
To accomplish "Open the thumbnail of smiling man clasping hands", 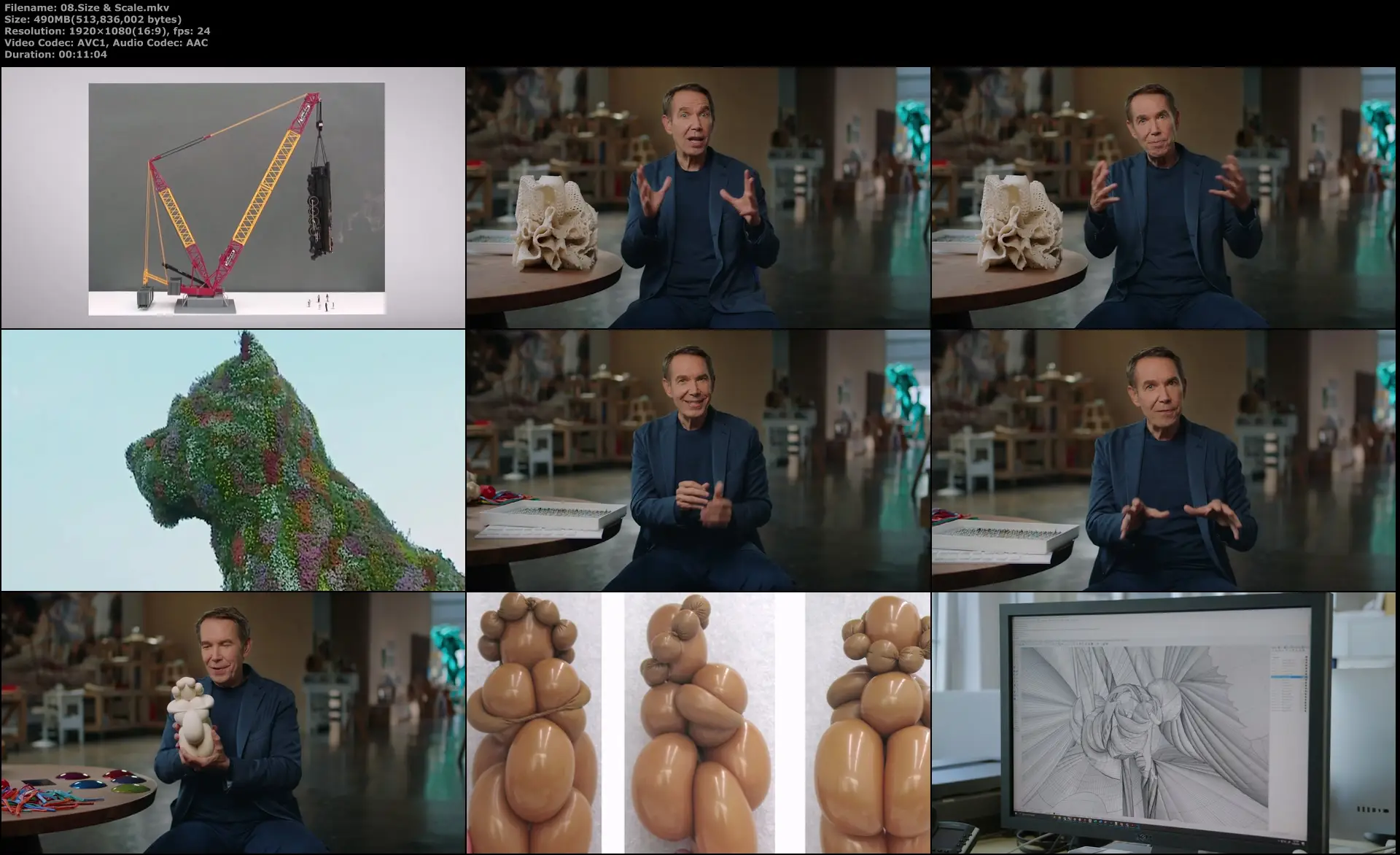I will (699, 460).
